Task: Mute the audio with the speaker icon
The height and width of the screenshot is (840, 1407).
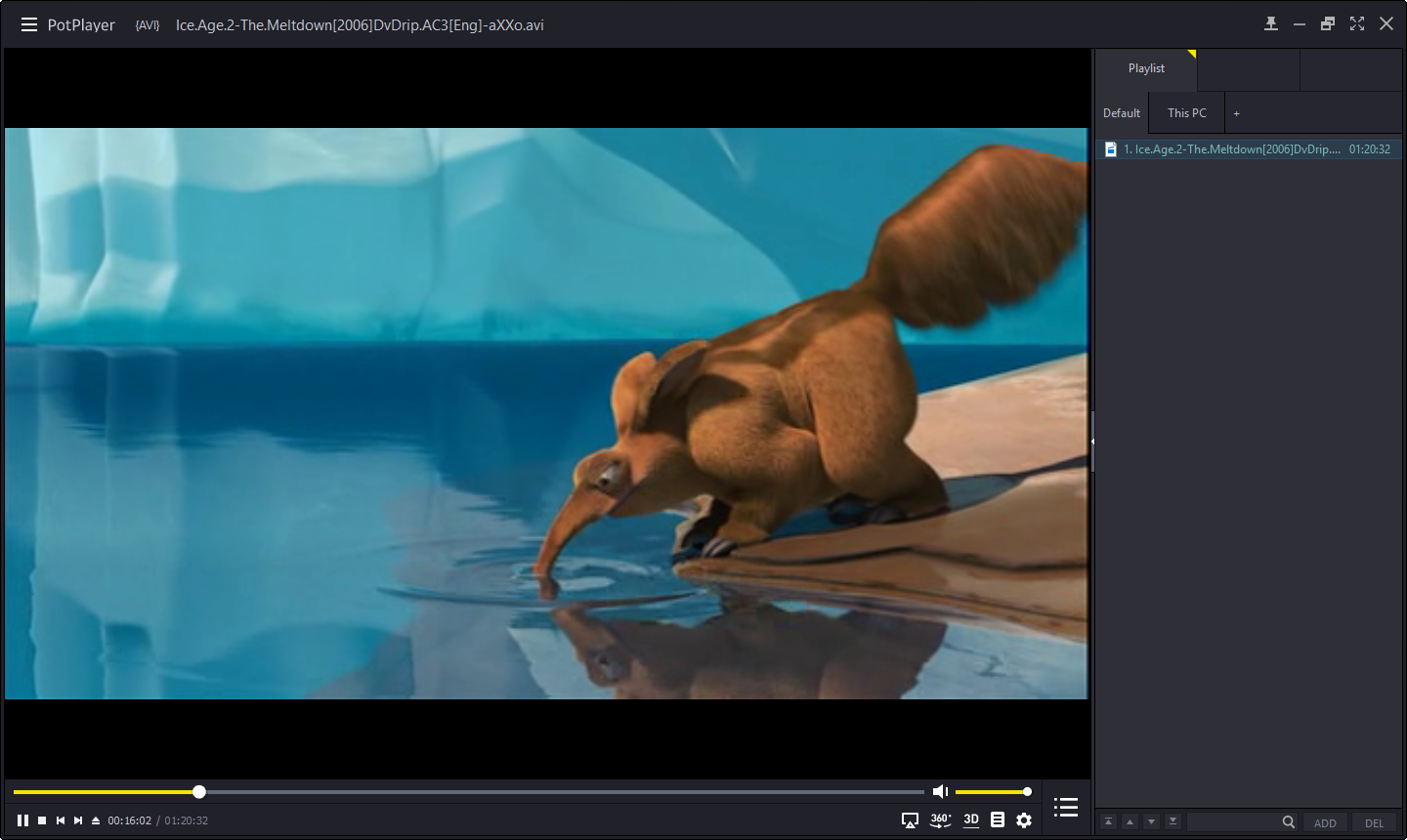Action: tap(939, 791)
